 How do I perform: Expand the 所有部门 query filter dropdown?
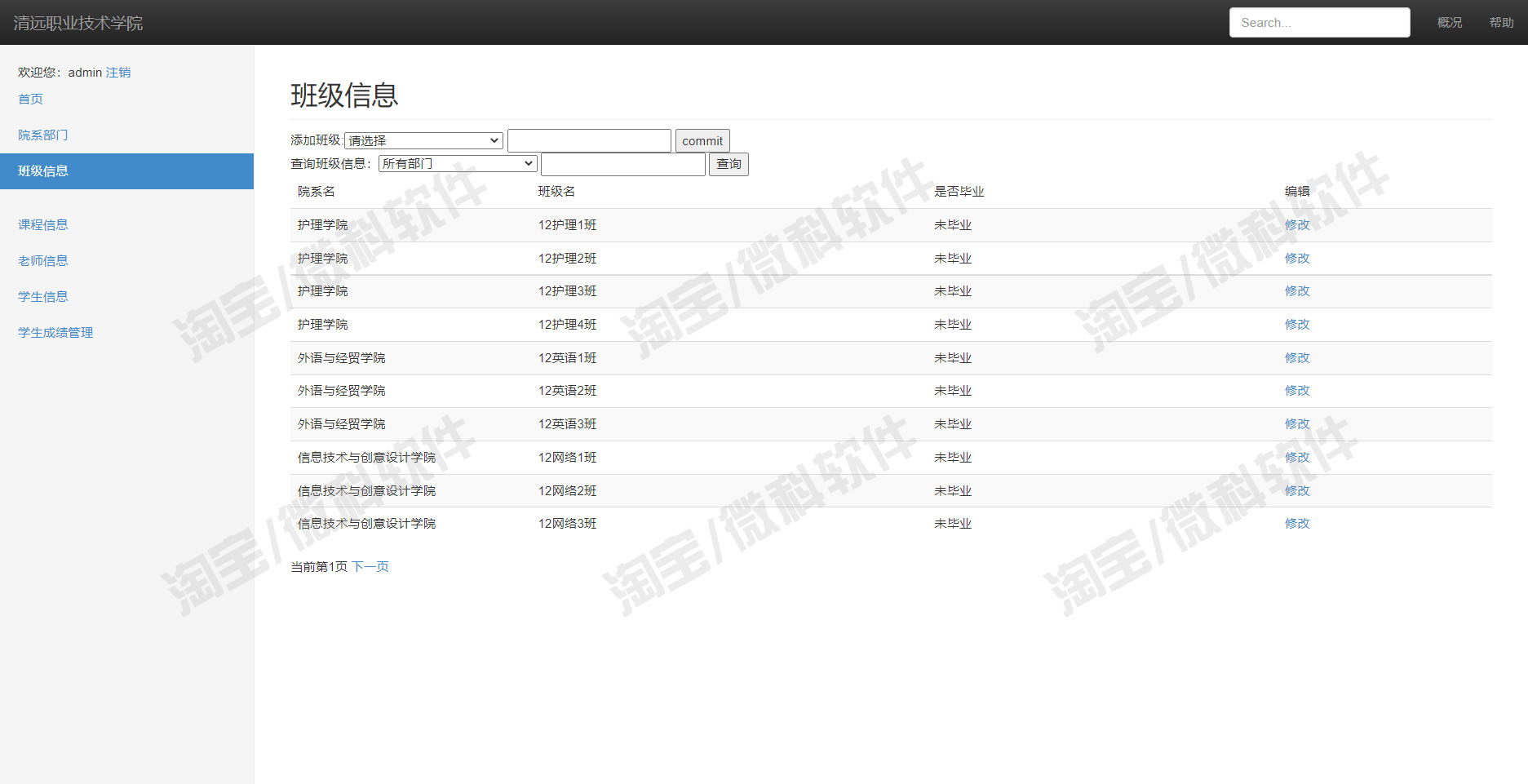point(458,164)
